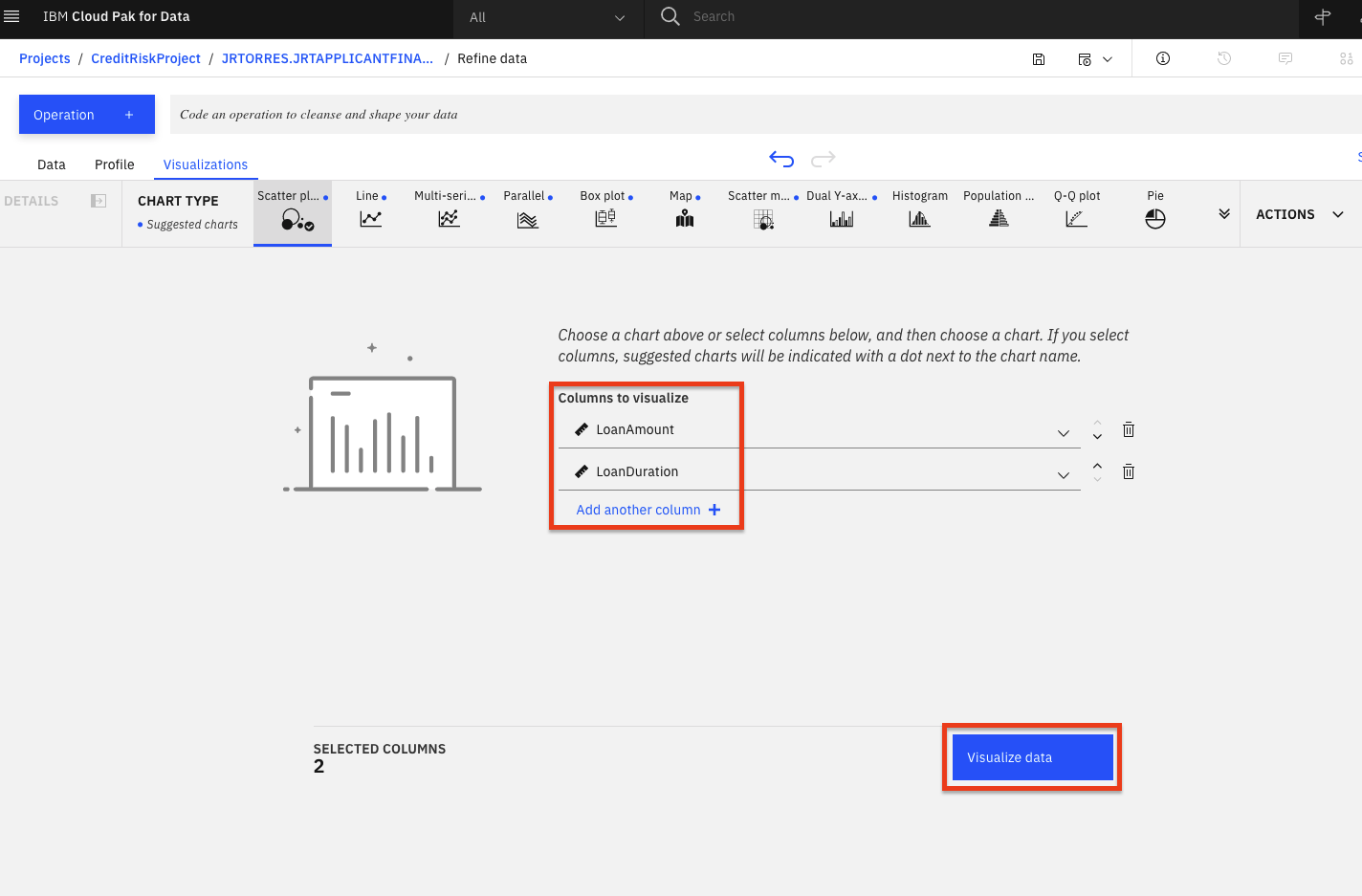The image size is (1362, 896).
Task: Open the version history icon
Action: click(x=1223, y=58)
